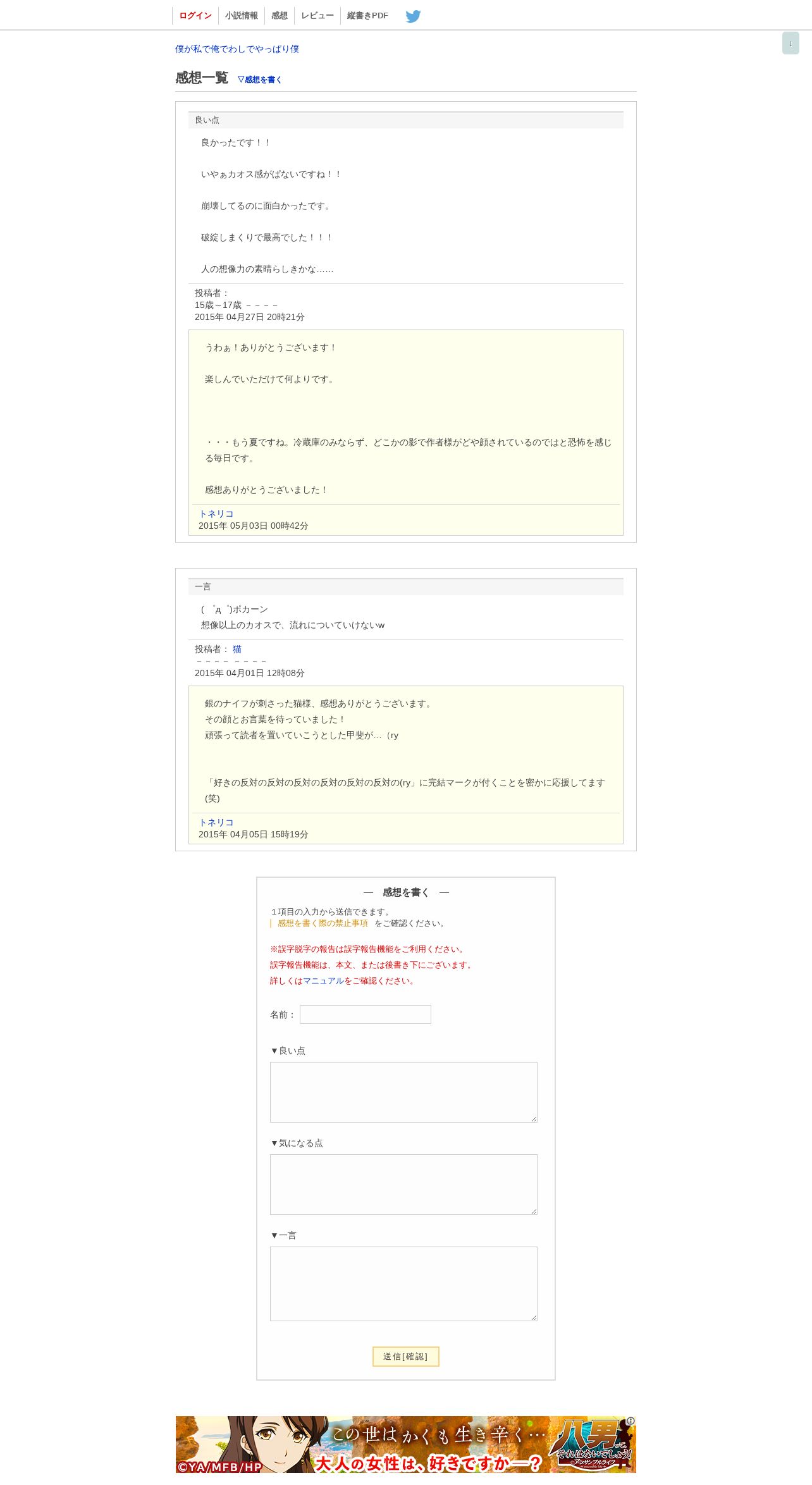This screenshot has height=1485, width=812.
Task: Open the マニュアル link
Action: pyautogui.click(x=323, y=981)
